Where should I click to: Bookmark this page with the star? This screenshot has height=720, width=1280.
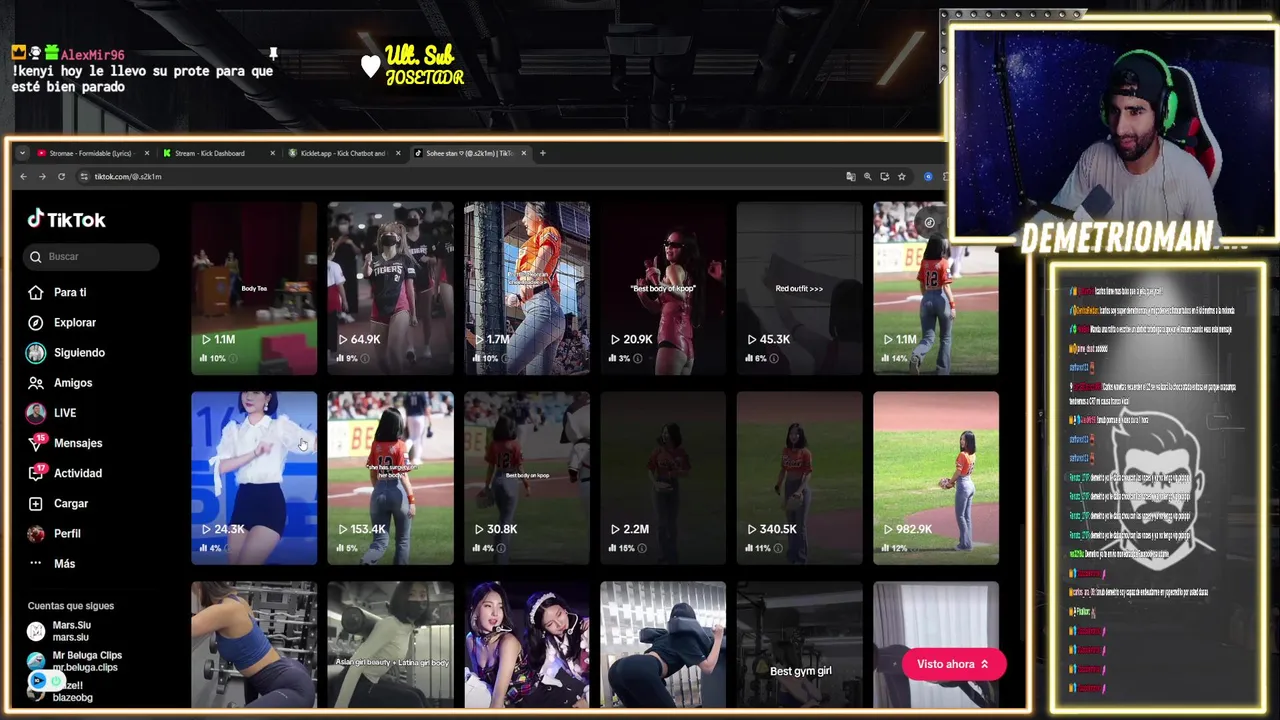coord(902,176)
